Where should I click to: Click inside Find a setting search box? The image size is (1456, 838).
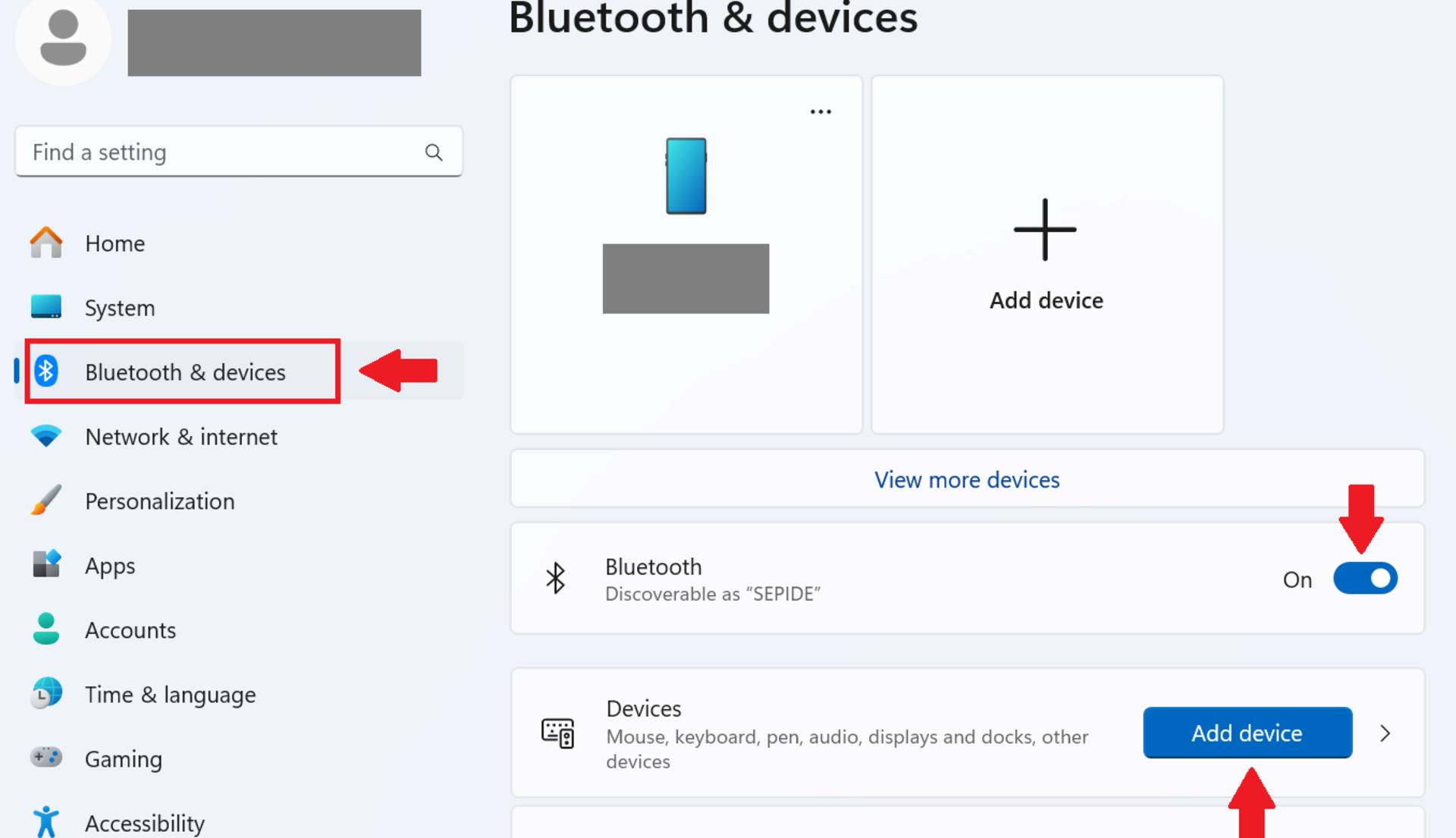(239, 152)
